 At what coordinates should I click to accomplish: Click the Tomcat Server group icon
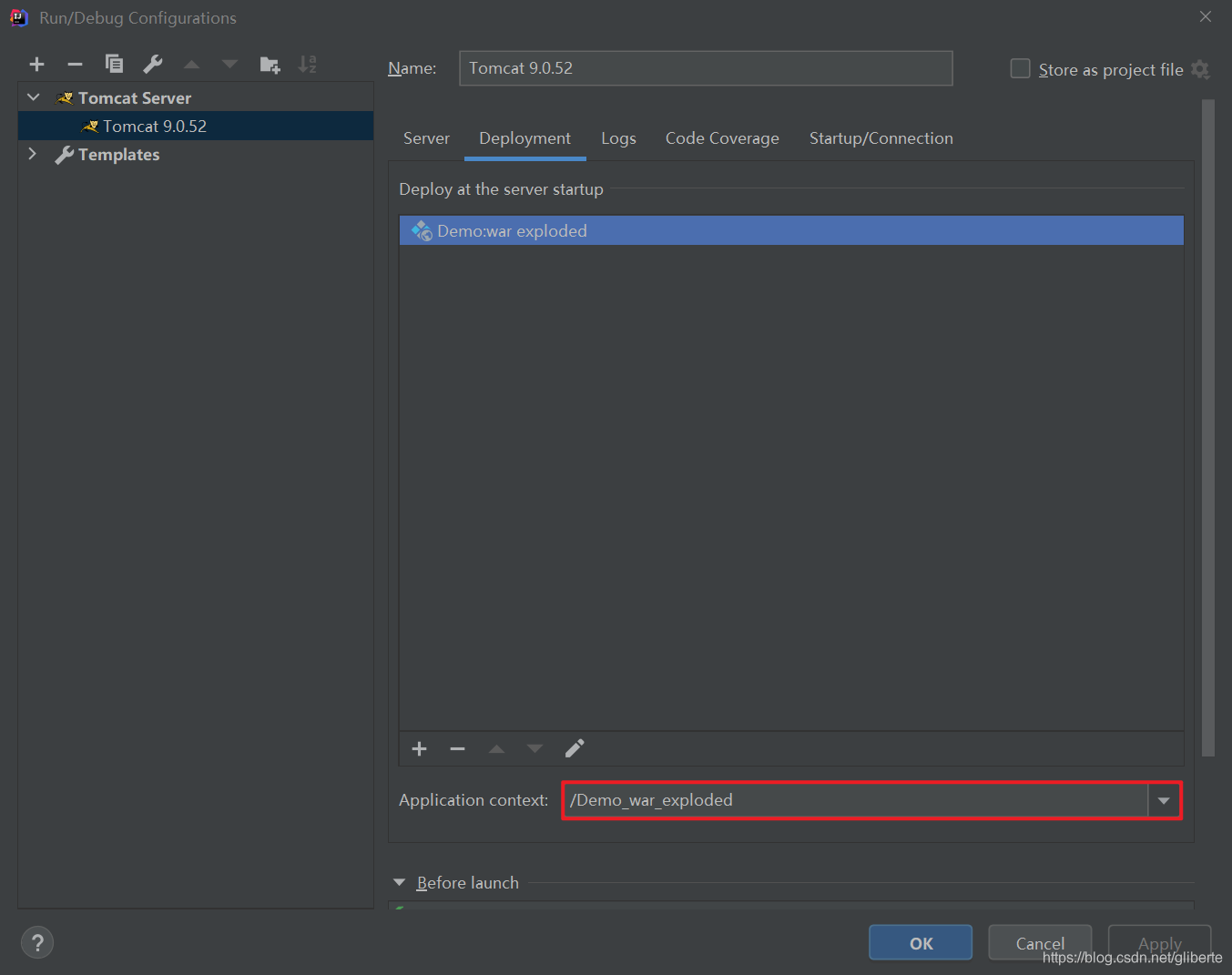65,98
